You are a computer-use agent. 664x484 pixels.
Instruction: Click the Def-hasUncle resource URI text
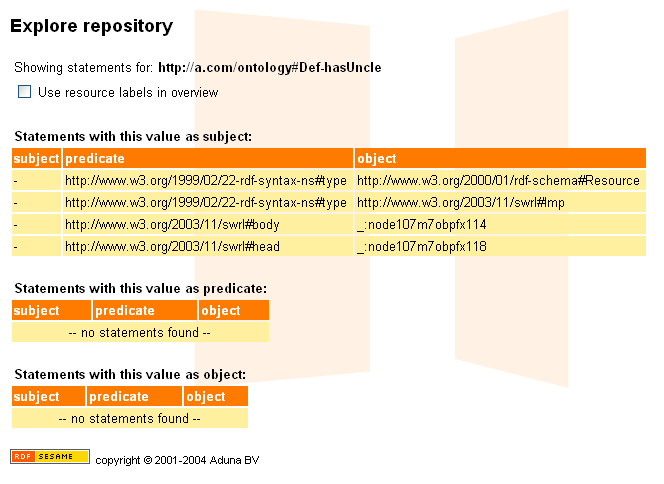[x=270, y=68]
